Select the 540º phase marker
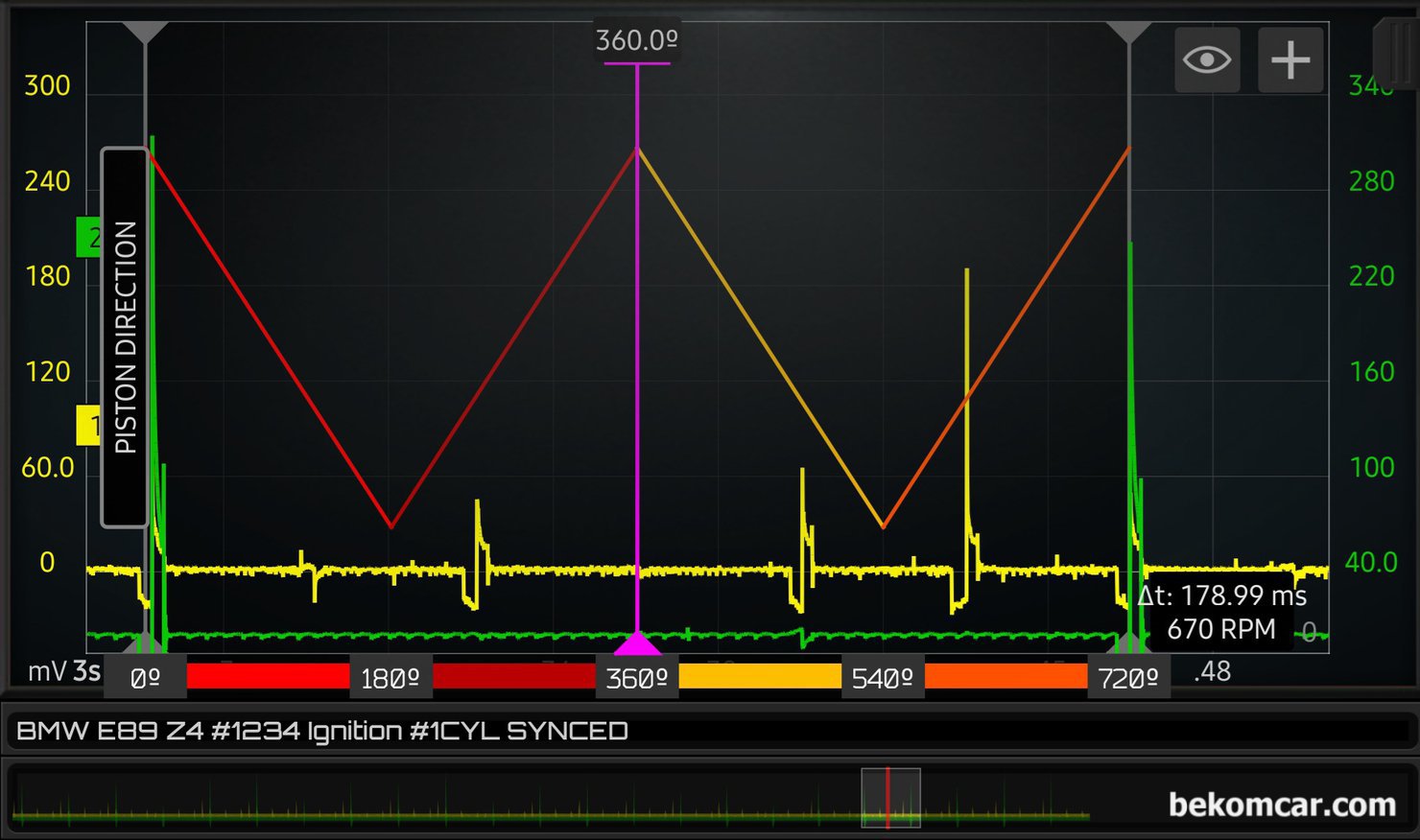The image size is (1420, 840). pyautogui.click(x=883, y=678)
